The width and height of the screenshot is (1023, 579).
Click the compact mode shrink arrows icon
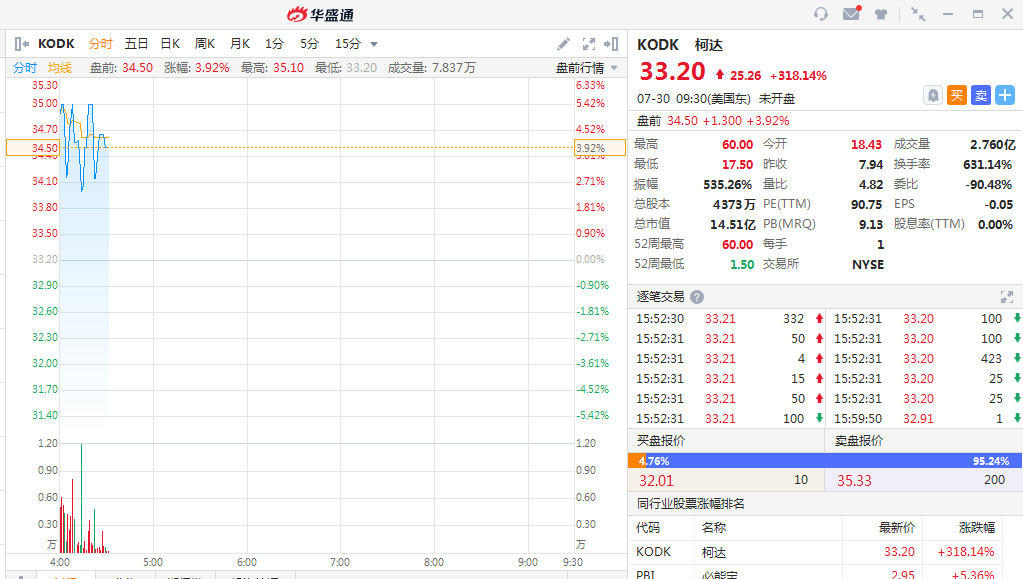[917, 14]
